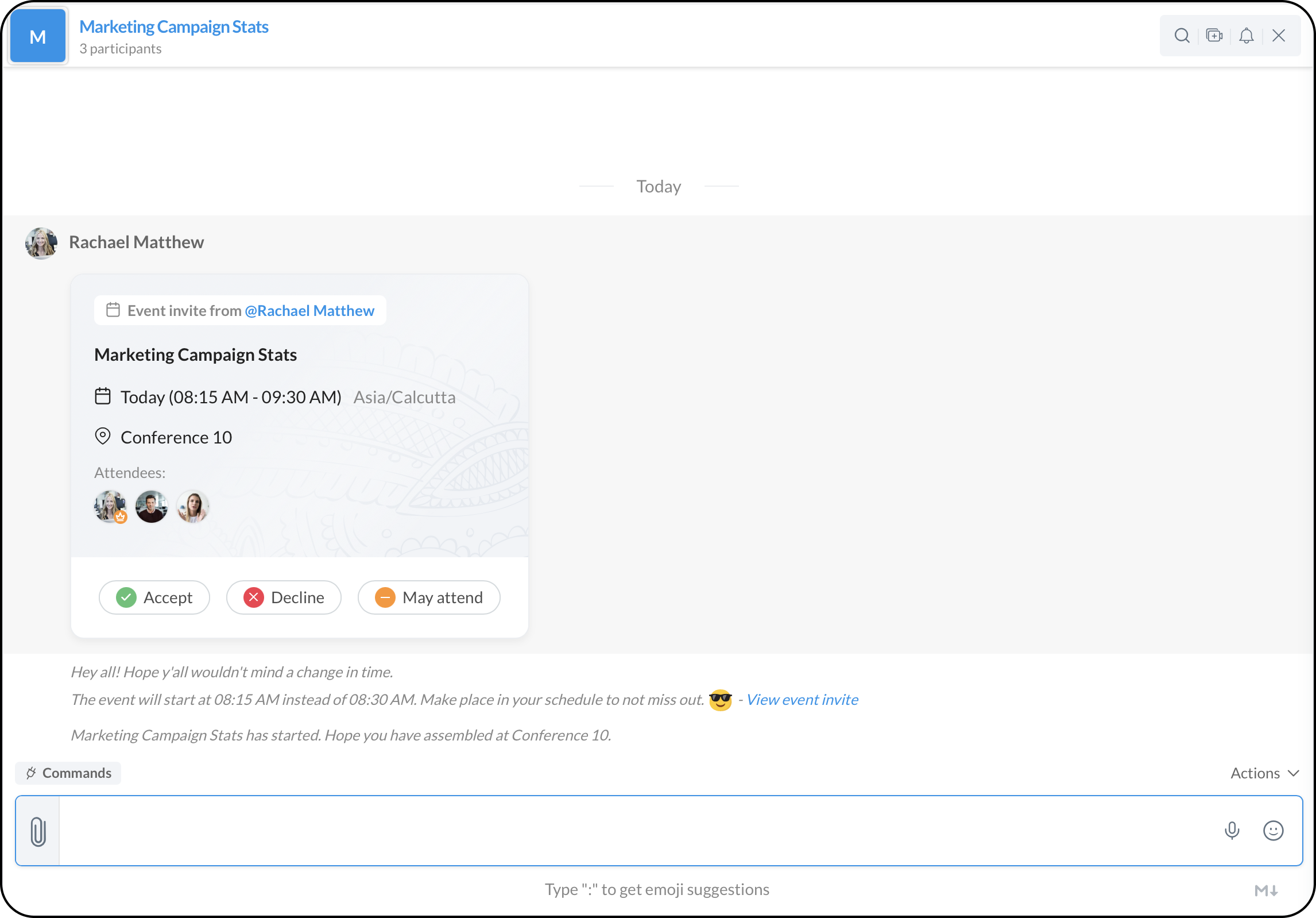This screenshot has width=1316, height=918.
Task: Click the notification bell icon
Action: [x=1246, y=36]
